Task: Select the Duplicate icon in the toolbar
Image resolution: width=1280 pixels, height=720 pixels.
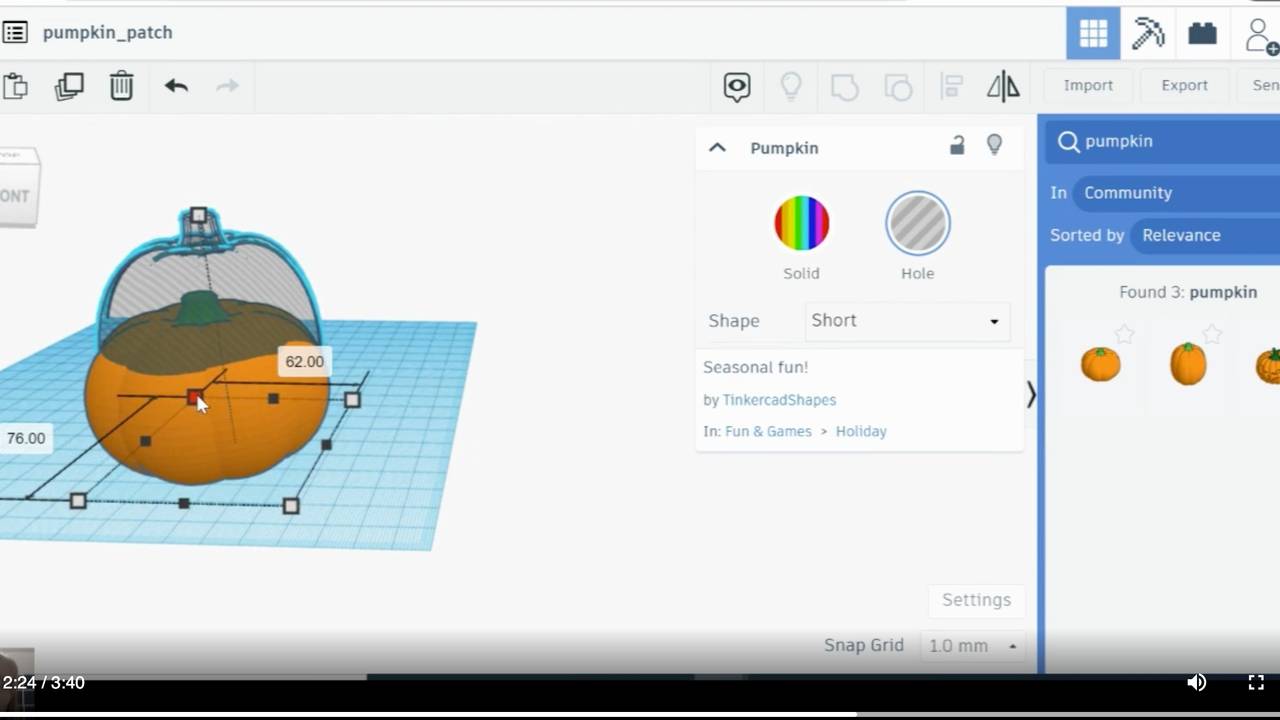Action: [68, 86]
